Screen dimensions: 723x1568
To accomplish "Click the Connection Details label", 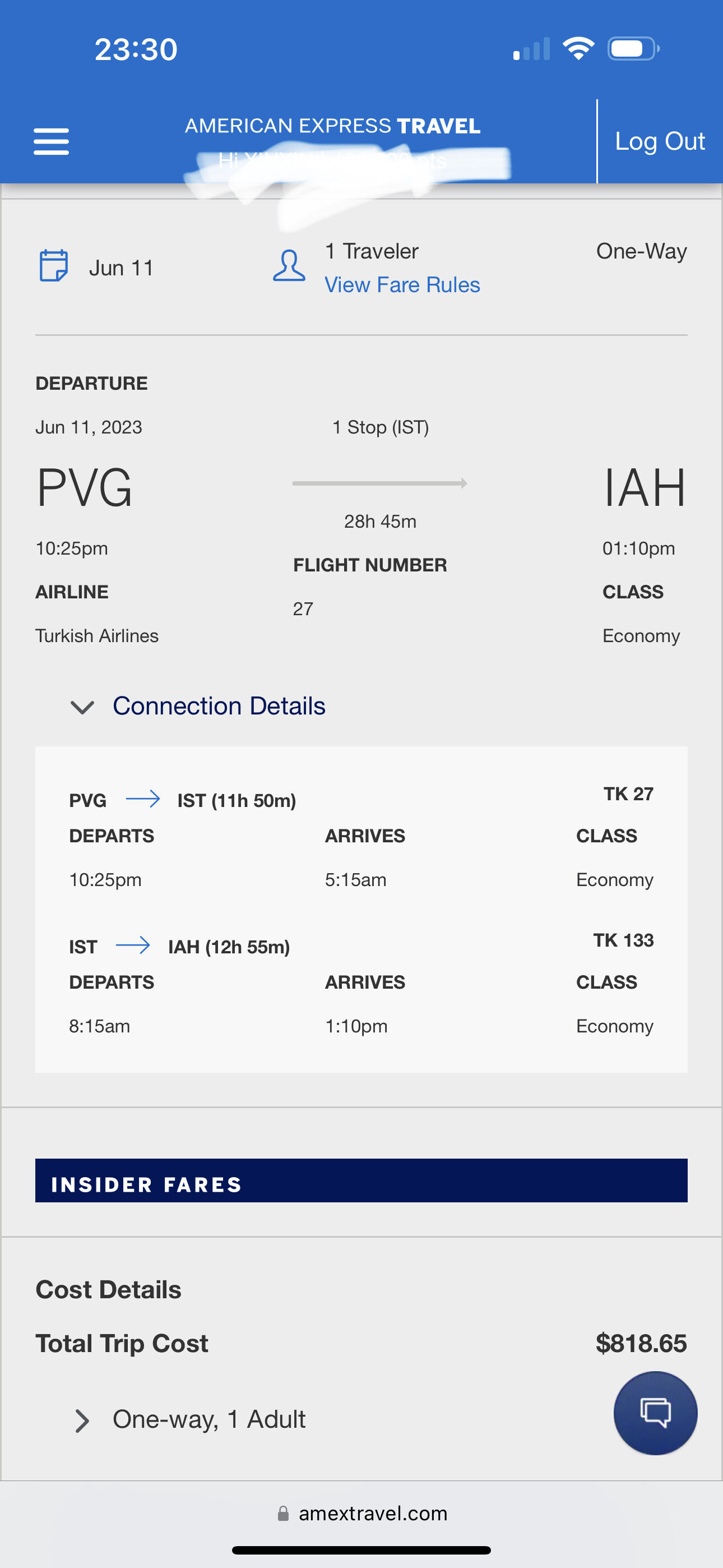I will 219,706.
